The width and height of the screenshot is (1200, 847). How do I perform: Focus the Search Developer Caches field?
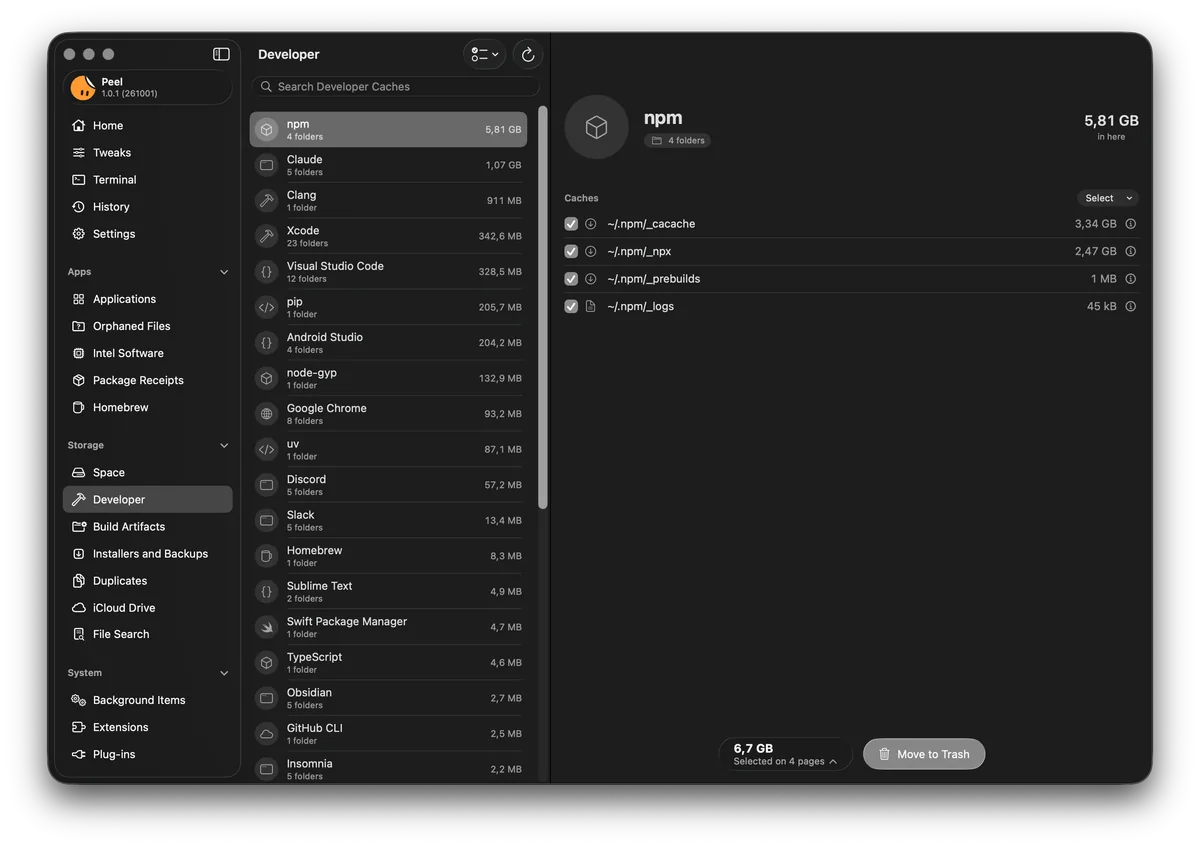click(396, 87)
